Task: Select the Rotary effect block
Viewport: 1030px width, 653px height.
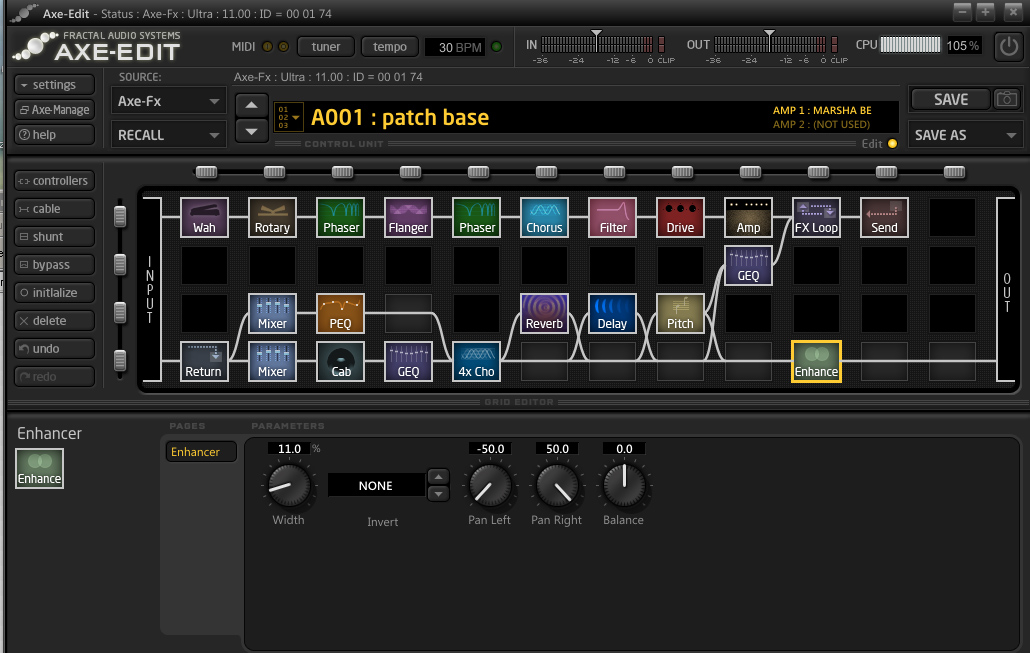Action: tap(272, 216)
